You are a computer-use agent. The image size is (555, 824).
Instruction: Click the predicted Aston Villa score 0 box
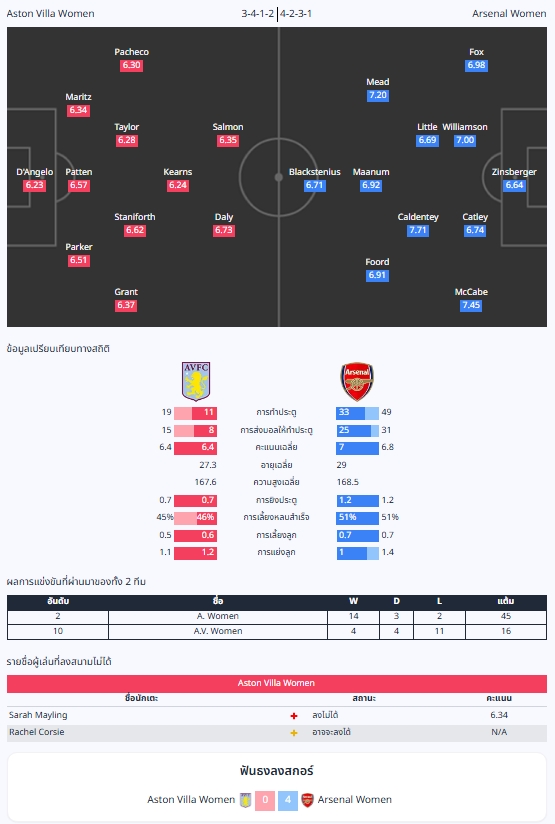265,800
